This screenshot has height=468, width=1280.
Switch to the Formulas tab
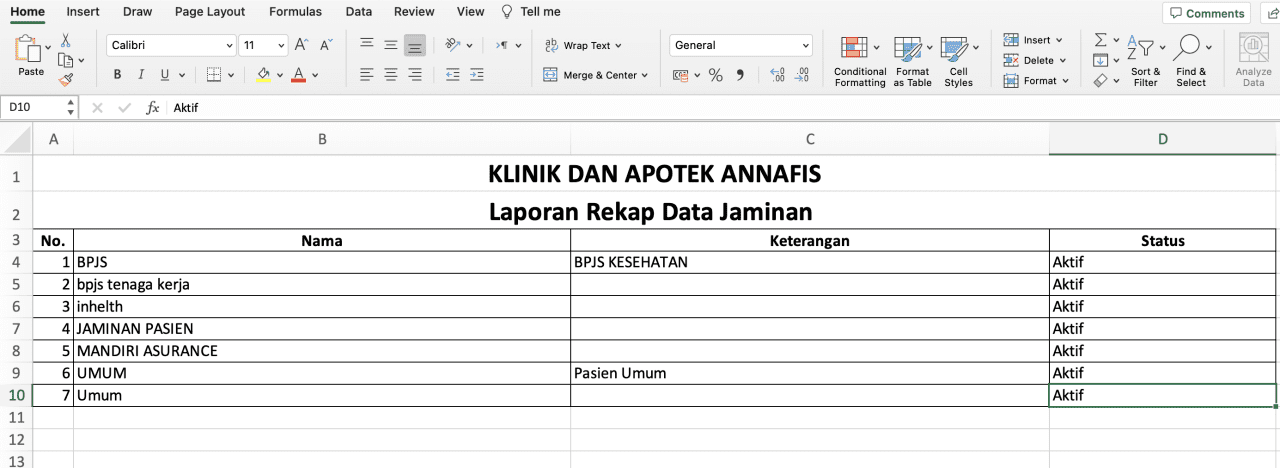click(x=295, y=12)
